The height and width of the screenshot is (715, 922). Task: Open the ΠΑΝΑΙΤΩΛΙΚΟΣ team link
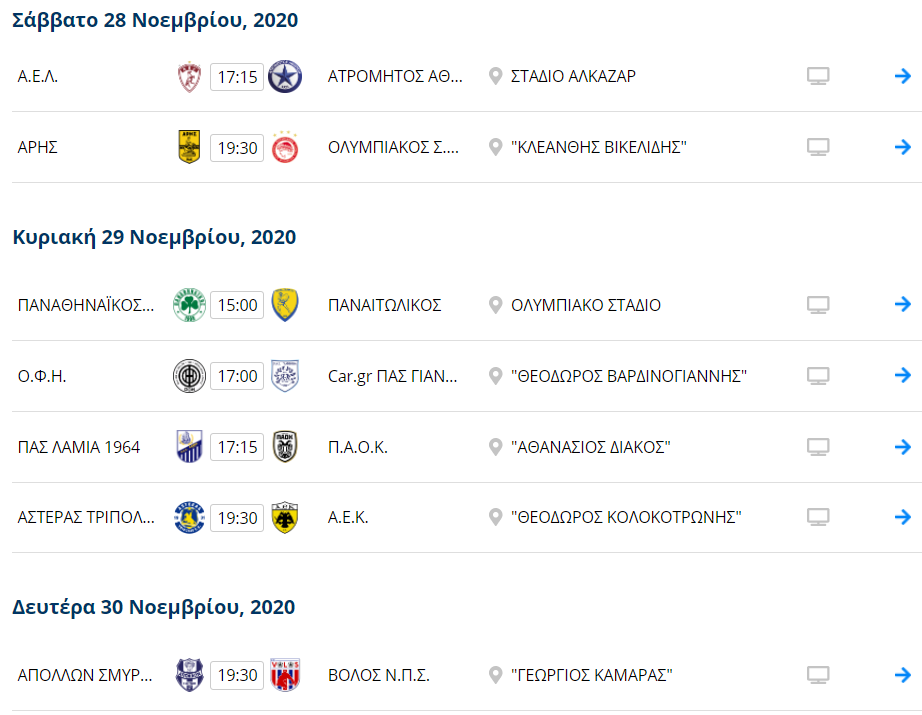tap(384, 305)
